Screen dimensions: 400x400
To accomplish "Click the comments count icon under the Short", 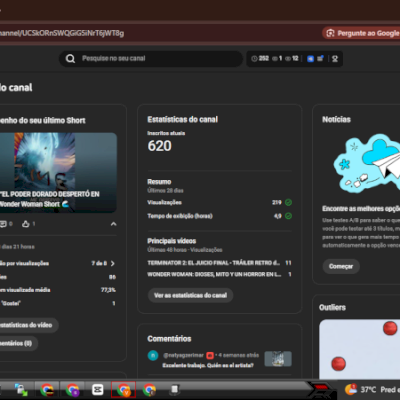I will click(x=3, y=224).
